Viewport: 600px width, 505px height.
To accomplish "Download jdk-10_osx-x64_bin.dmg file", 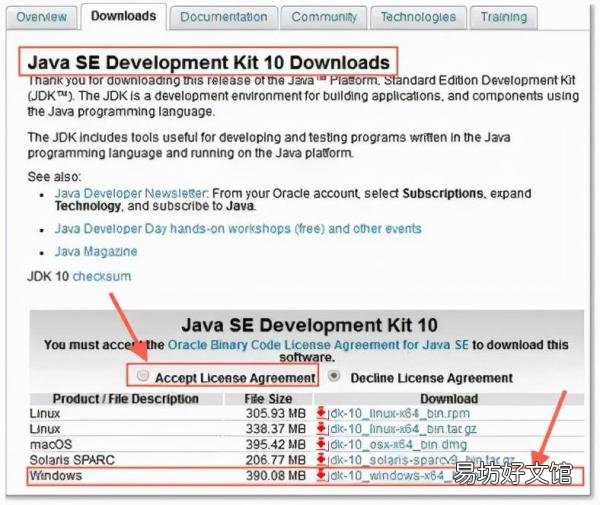I will click(x=397, y=445).
